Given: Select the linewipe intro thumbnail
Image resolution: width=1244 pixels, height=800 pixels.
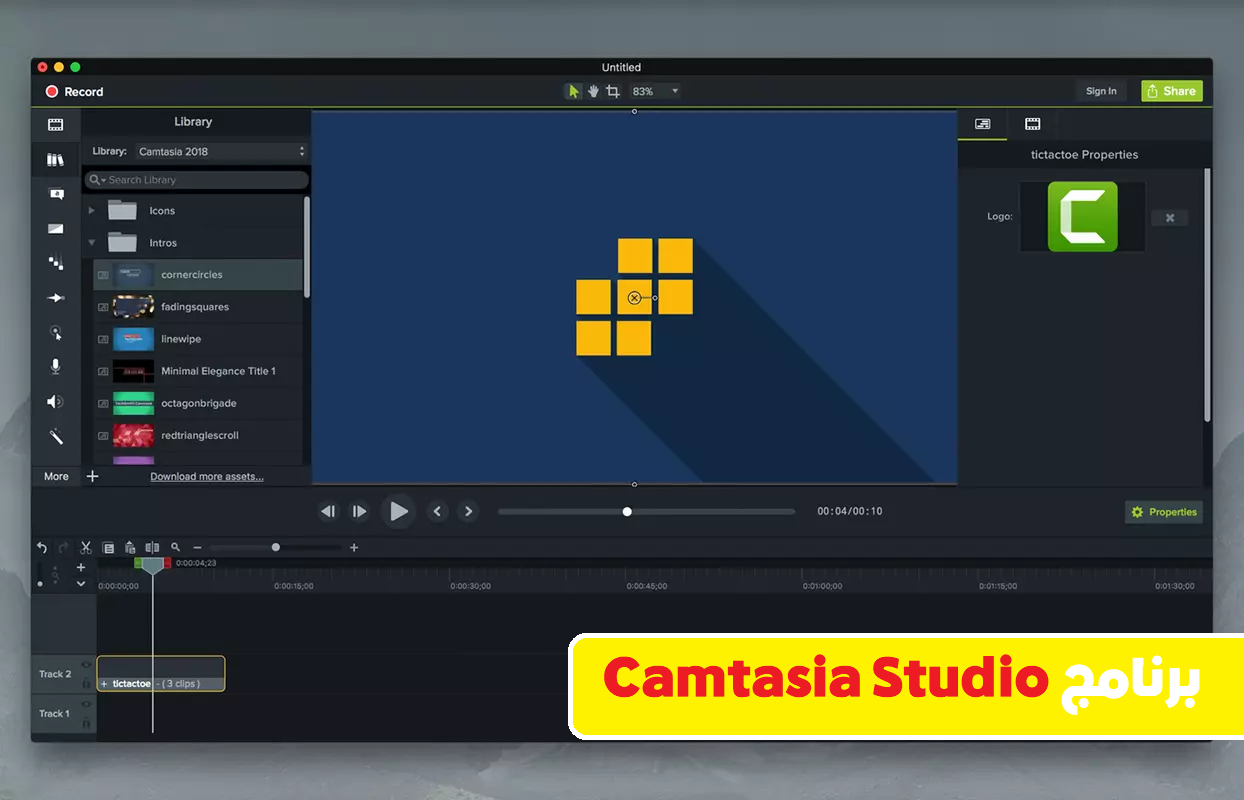Looking at the screenshot, I should tap(133, 338).
